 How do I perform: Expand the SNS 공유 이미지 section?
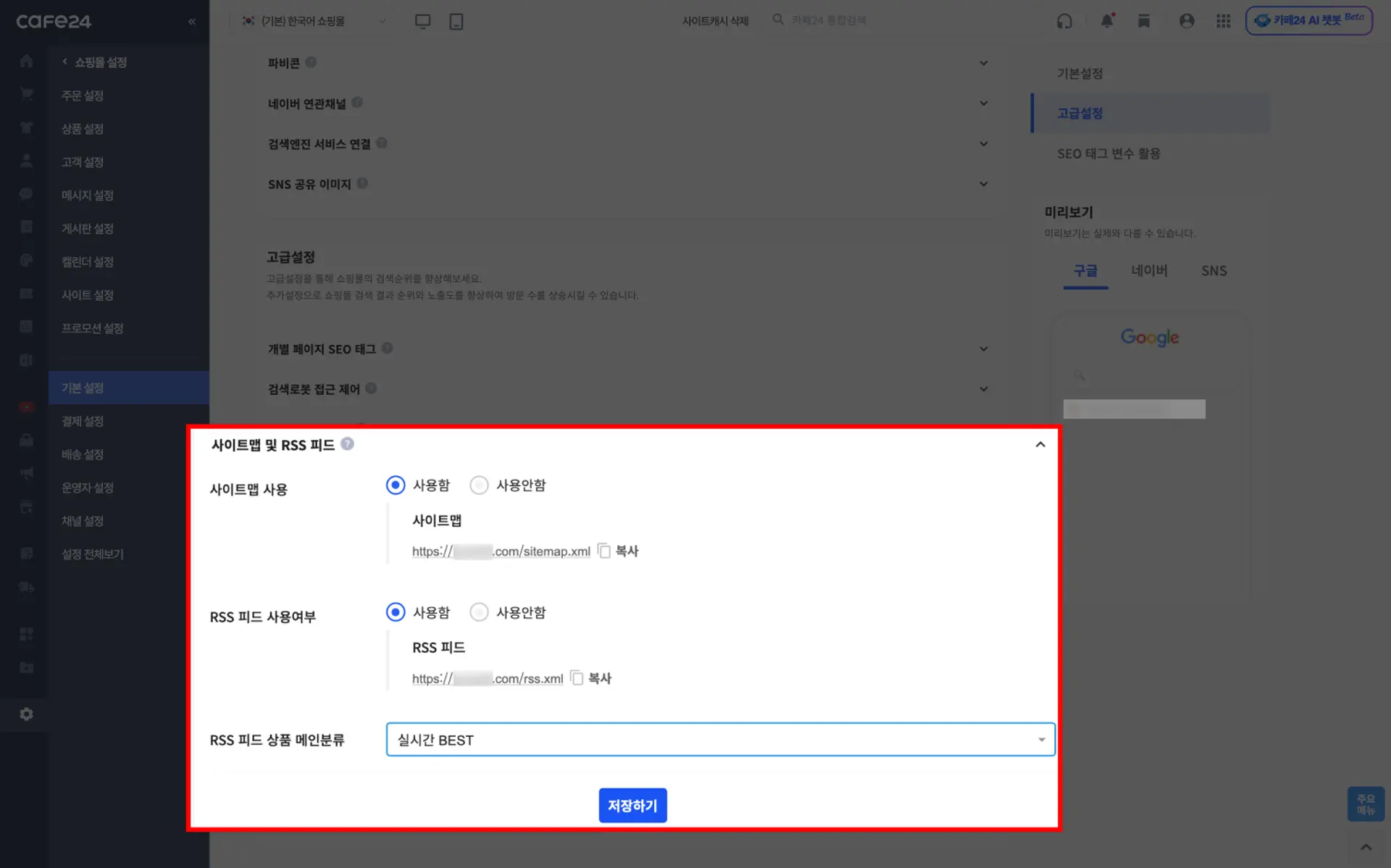click(x=984, y=184)
